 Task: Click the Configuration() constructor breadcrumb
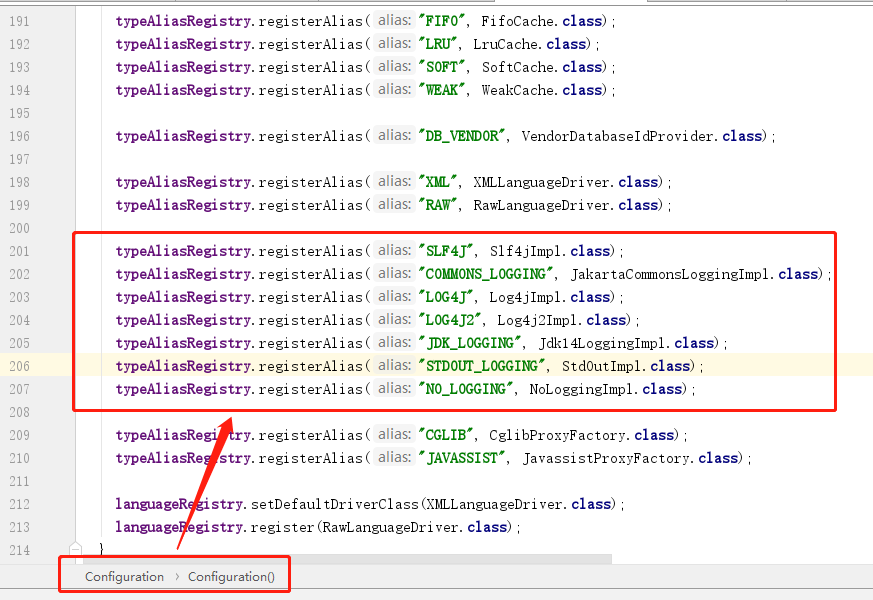(231, 577)
